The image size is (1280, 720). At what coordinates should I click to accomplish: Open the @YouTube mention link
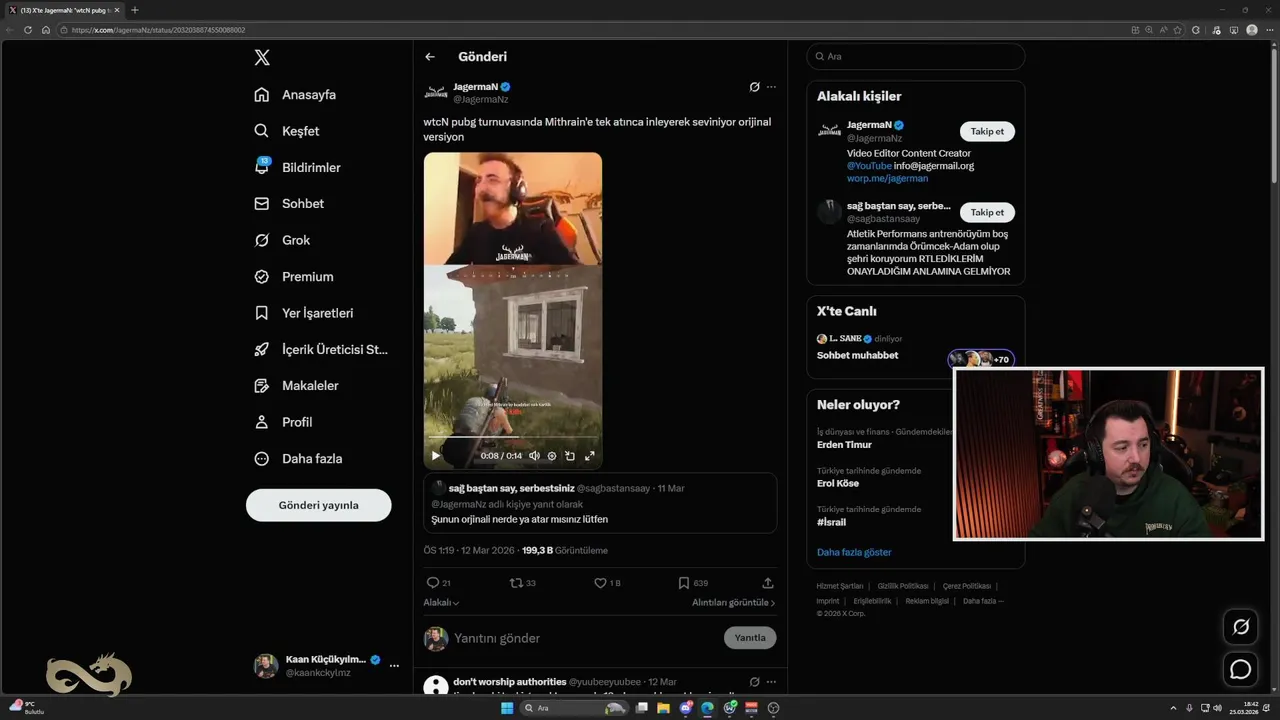click(x=869, y=166)
